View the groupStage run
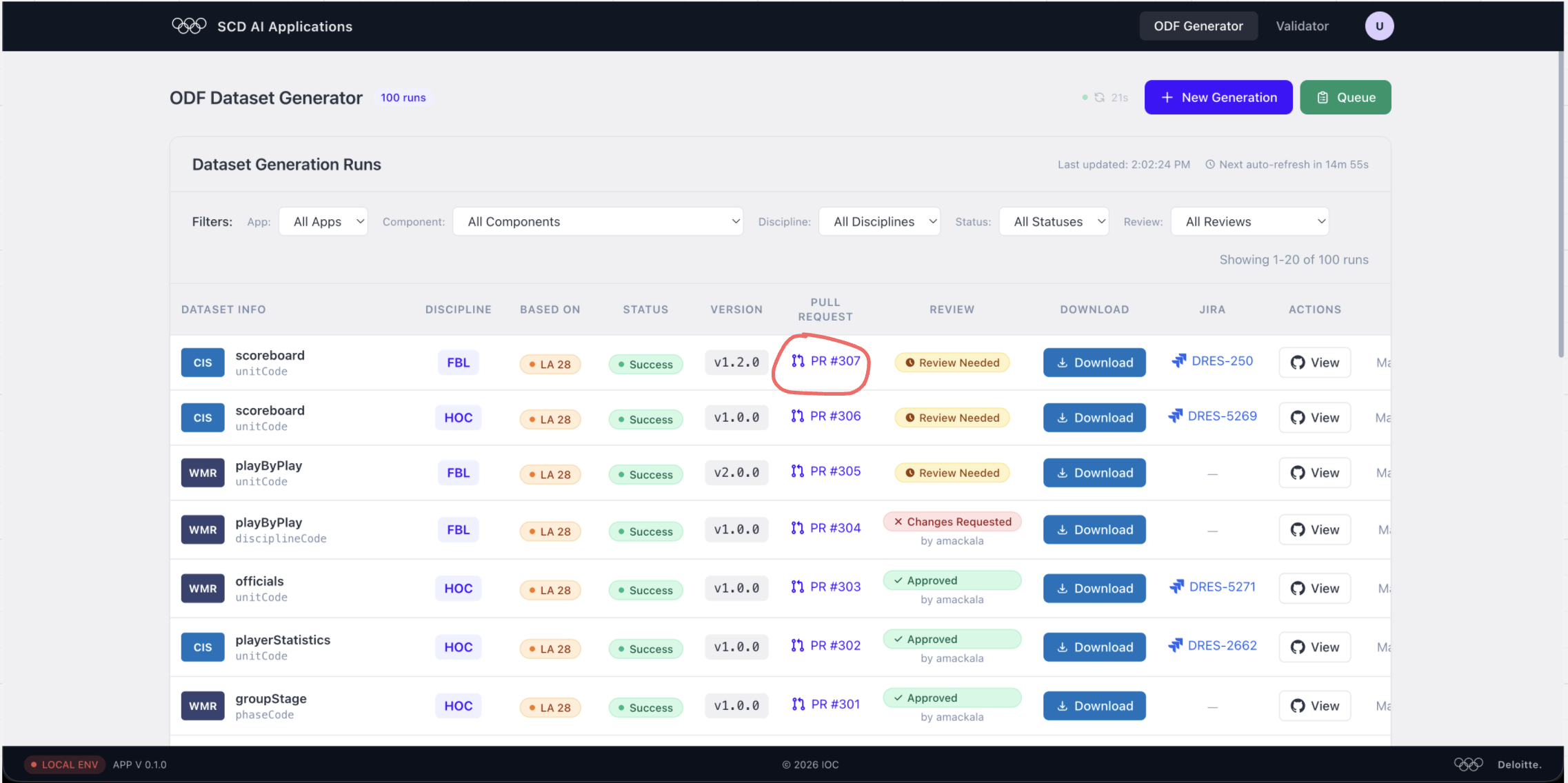Viewport: 1568px width, 783px height. point(1314,706)
